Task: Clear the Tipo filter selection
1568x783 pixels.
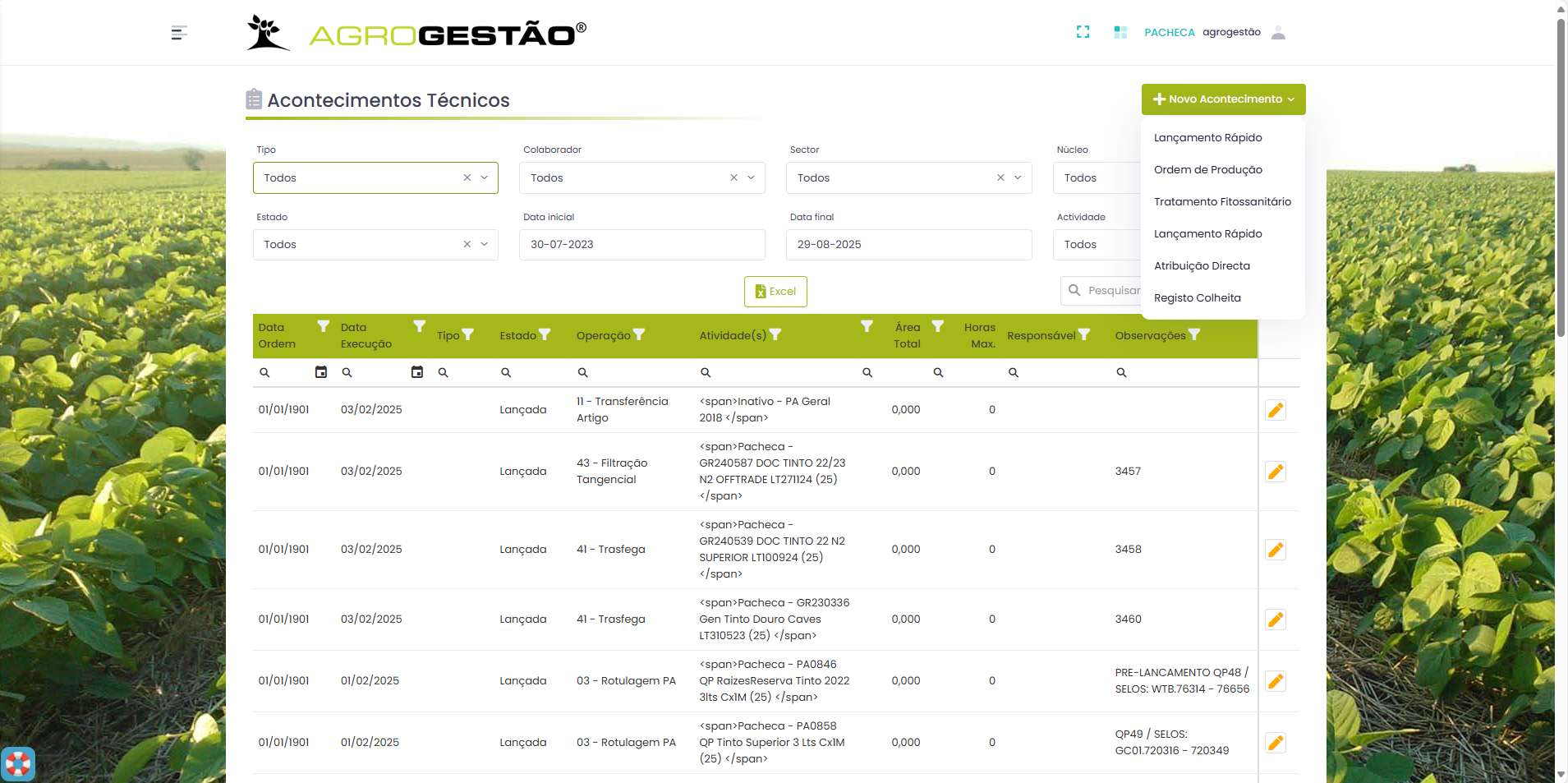Action: click(467, 177)
